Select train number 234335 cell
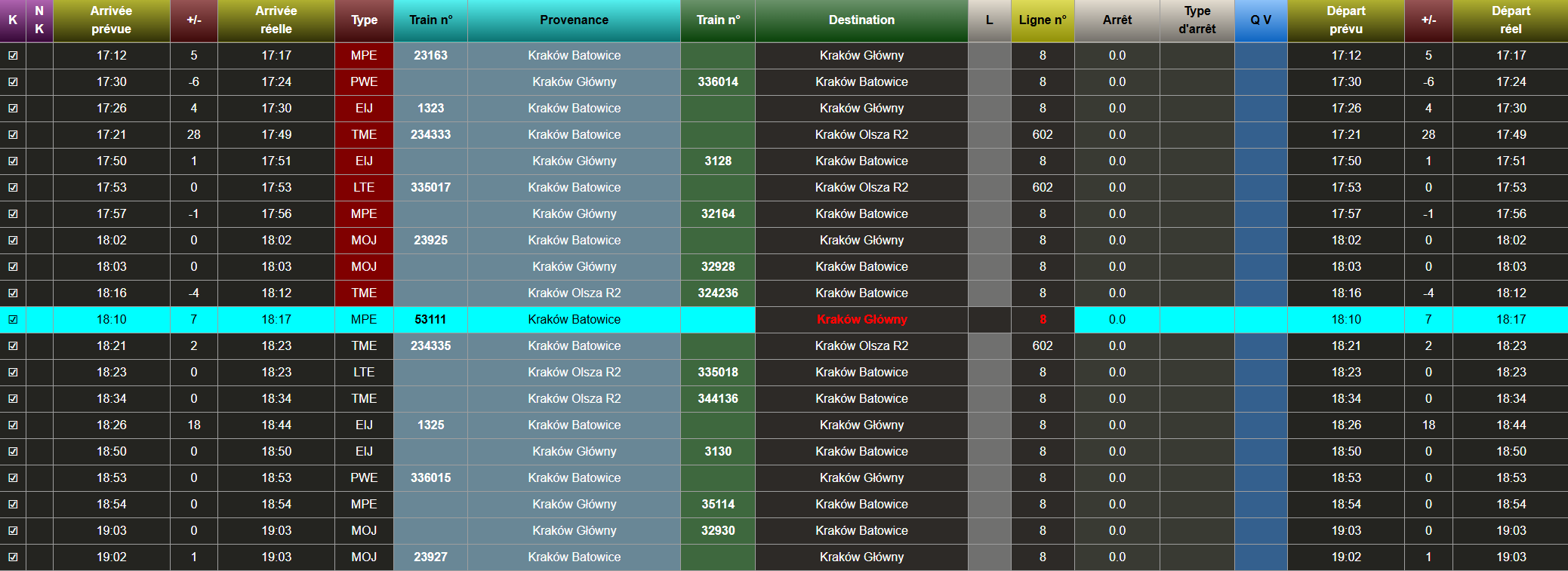This screenshot has width=1568, height=571. (x=430, y=345)
